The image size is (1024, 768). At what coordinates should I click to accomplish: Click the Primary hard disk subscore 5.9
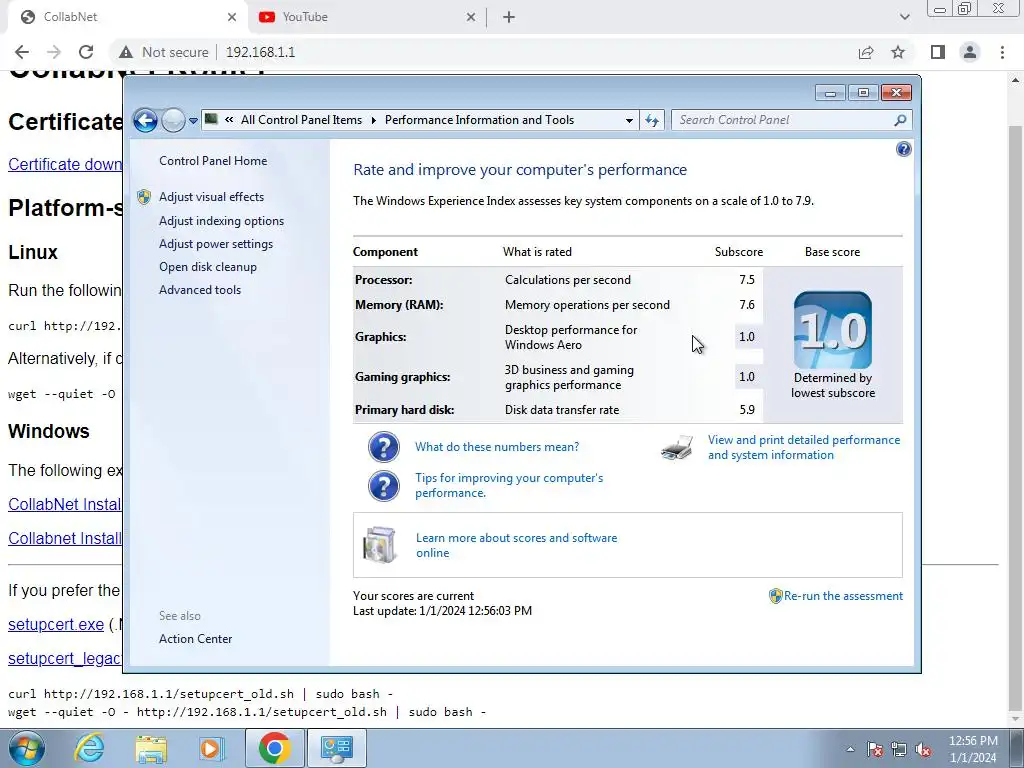pos(746,410)
